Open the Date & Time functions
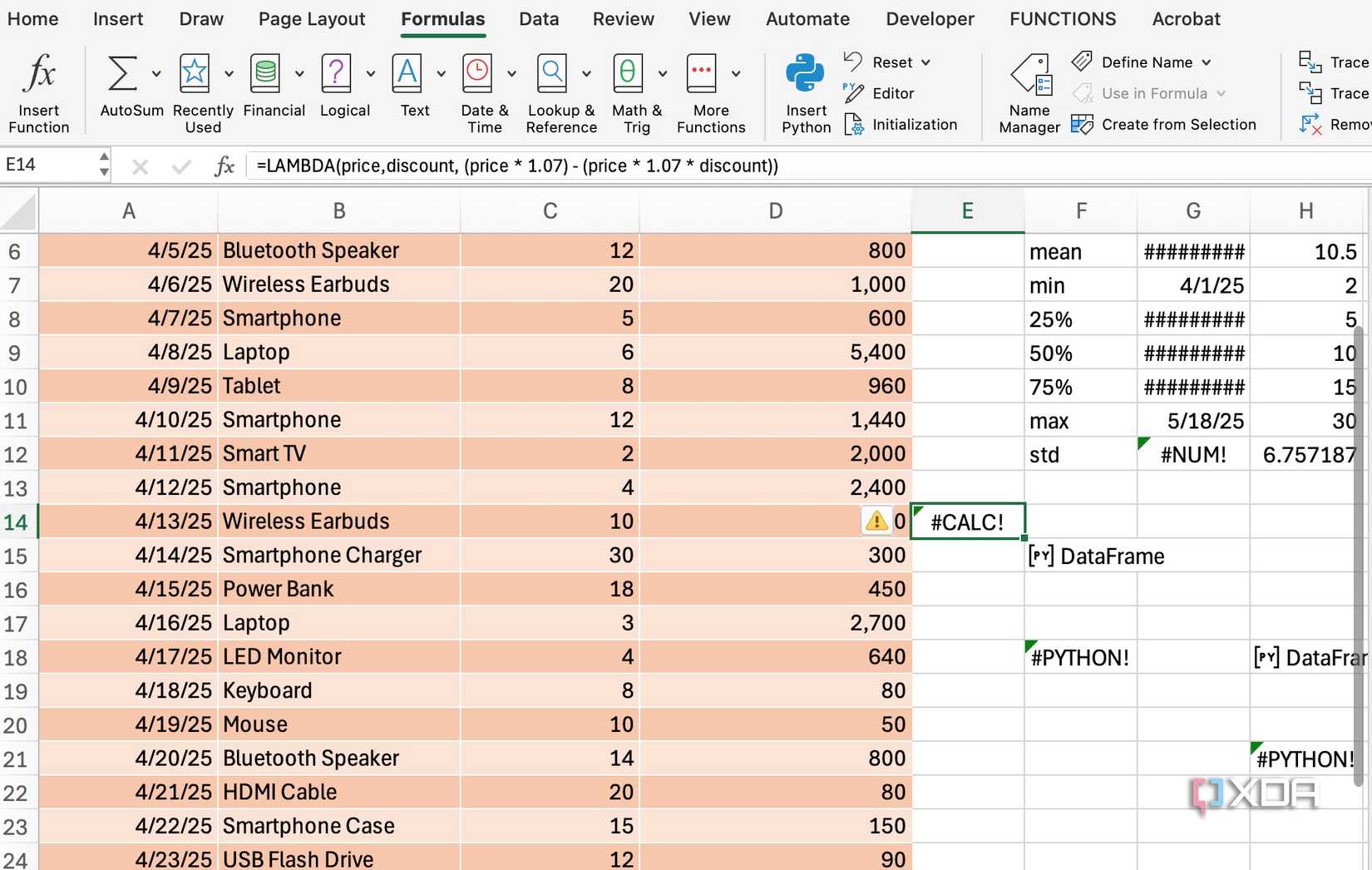Viewport: 1372px width, 870px height. (477, 75)
